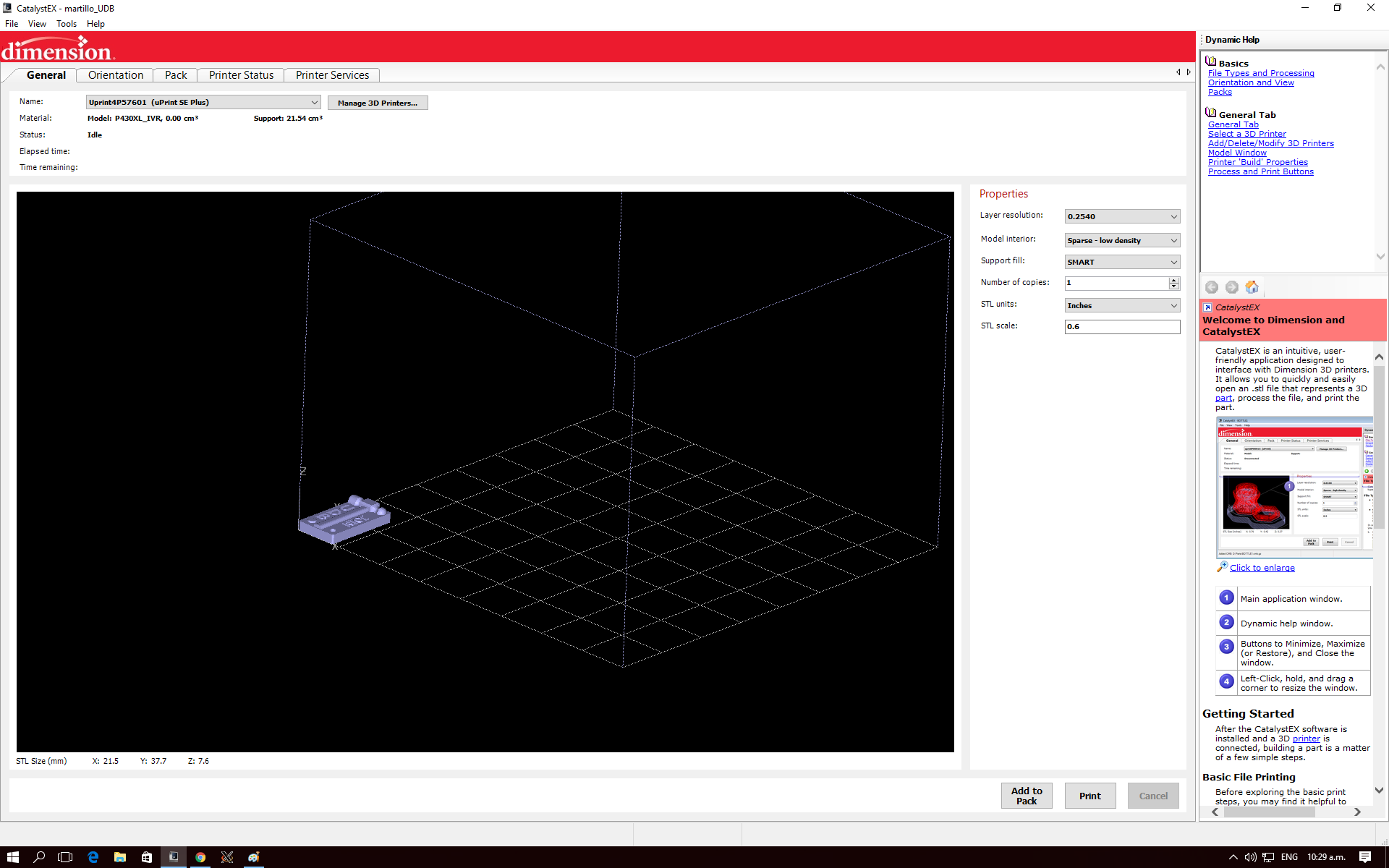The height and width of the screenshot is (868, 1389).
Task: Switch to the Orientation tab
Action: 116,75
